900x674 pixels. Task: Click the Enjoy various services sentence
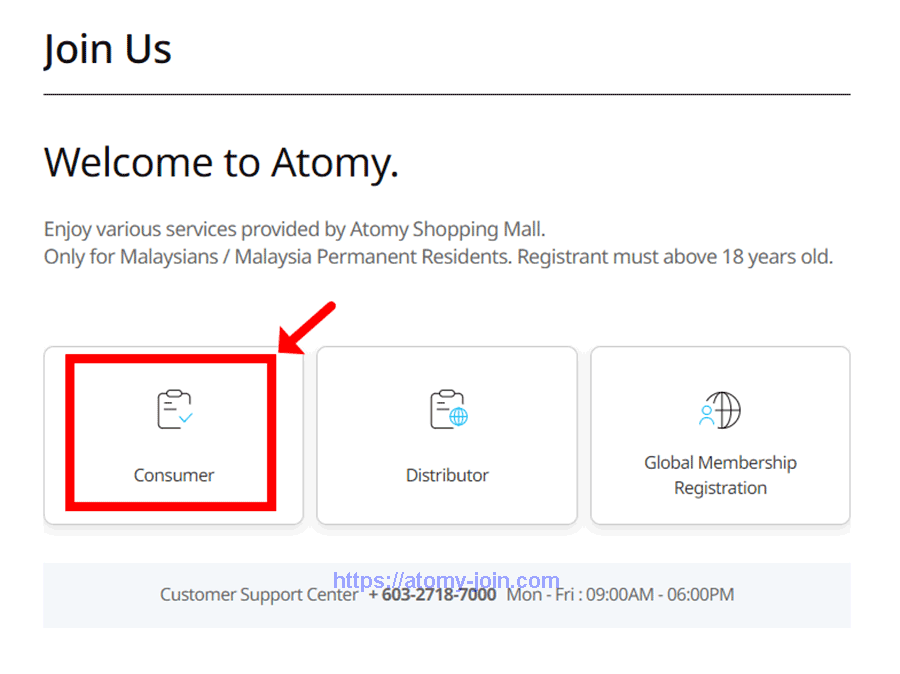tap(294, 229)
